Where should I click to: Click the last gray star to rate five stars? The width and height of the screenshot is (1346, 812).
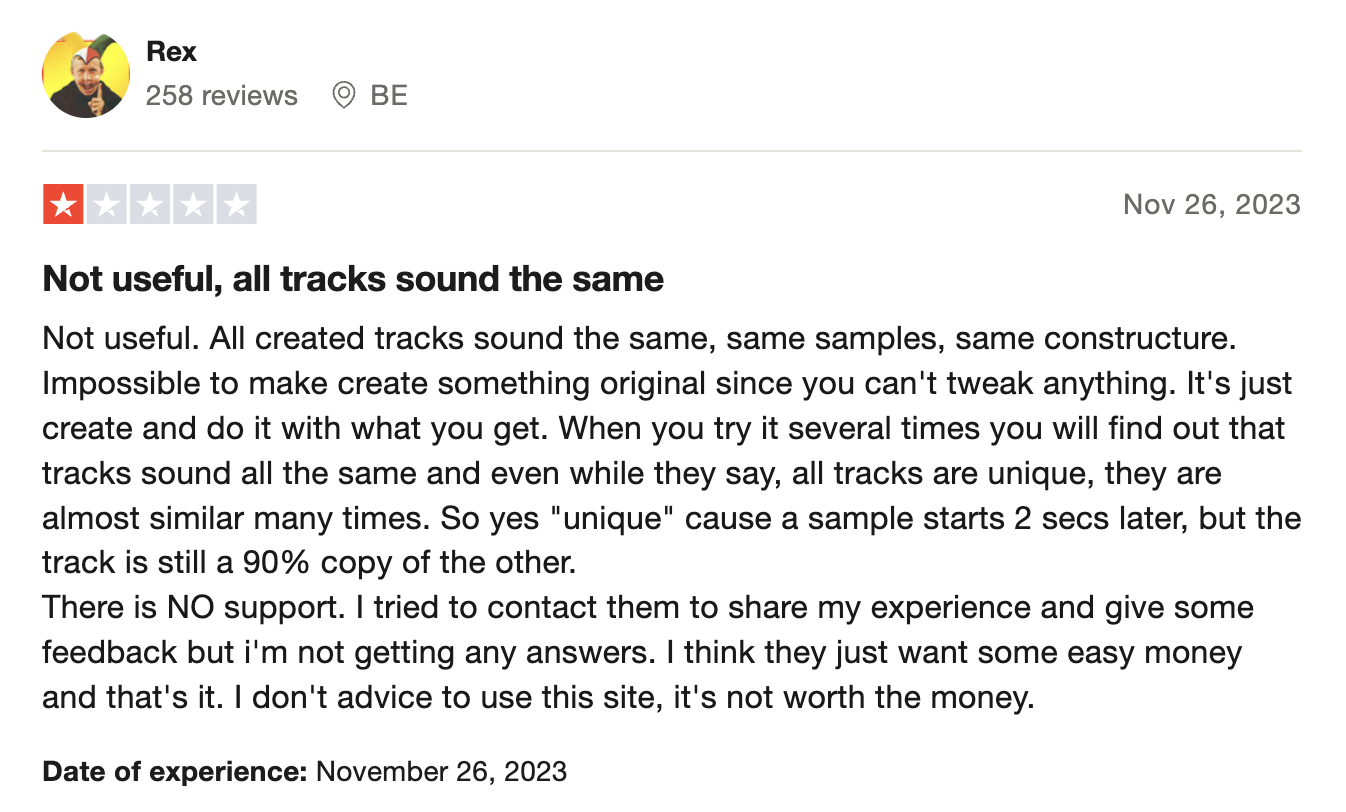coord(237,204)
